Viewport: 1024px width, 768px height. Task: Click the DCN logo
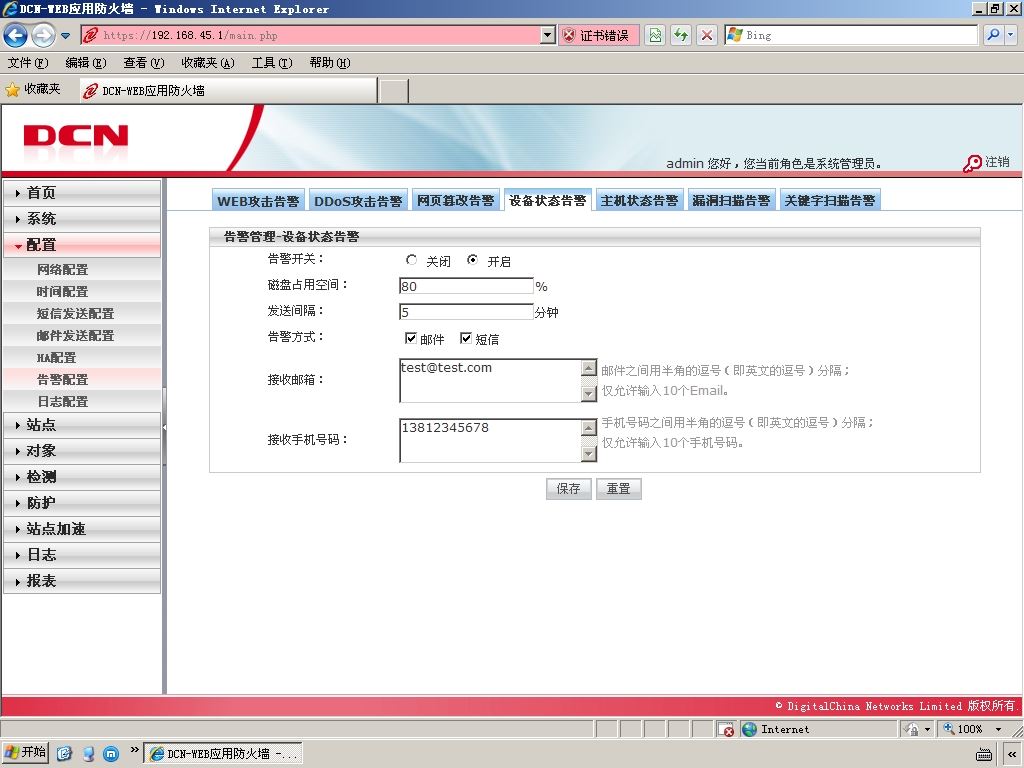coord(76,137)
